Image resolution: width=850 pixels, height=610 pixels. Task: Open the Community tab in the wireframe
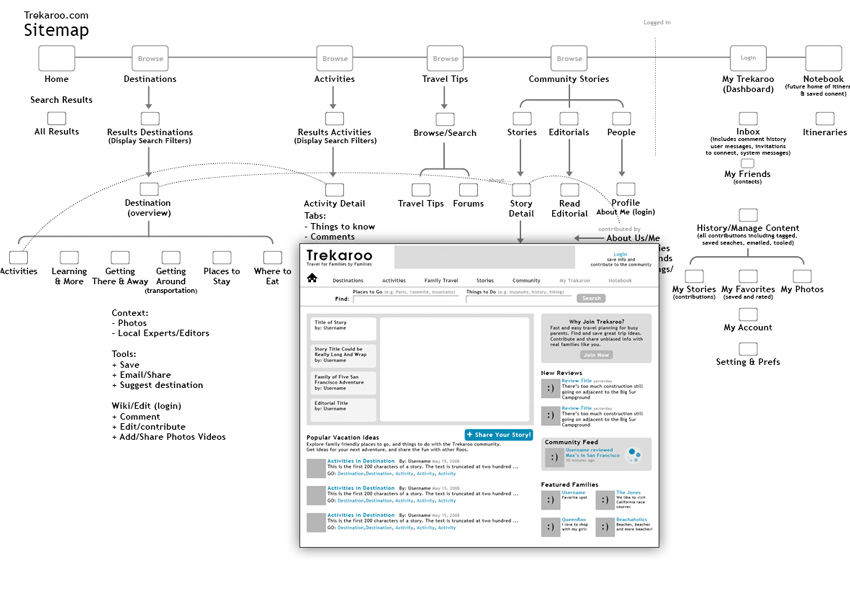point(526,280)
